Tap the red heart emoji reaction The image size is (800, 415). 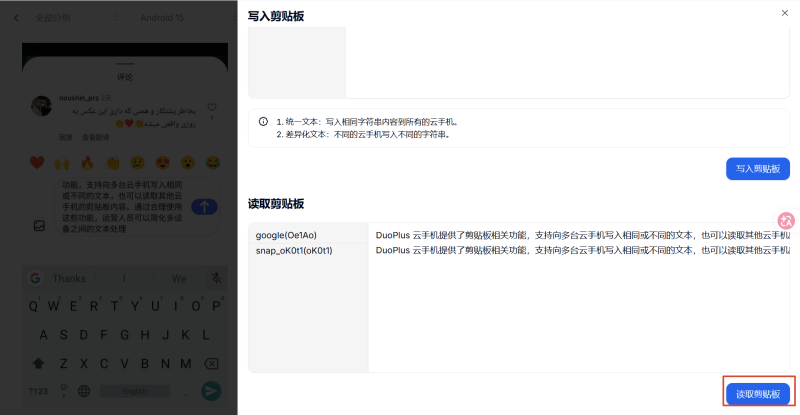37,163
